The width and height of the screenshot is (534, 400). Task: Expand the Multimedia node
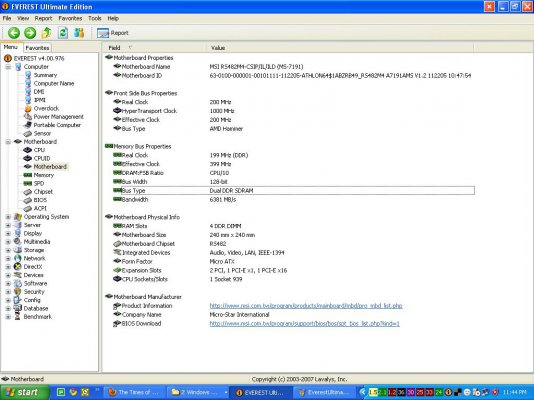pyautogui.click(x=8, y=242)
